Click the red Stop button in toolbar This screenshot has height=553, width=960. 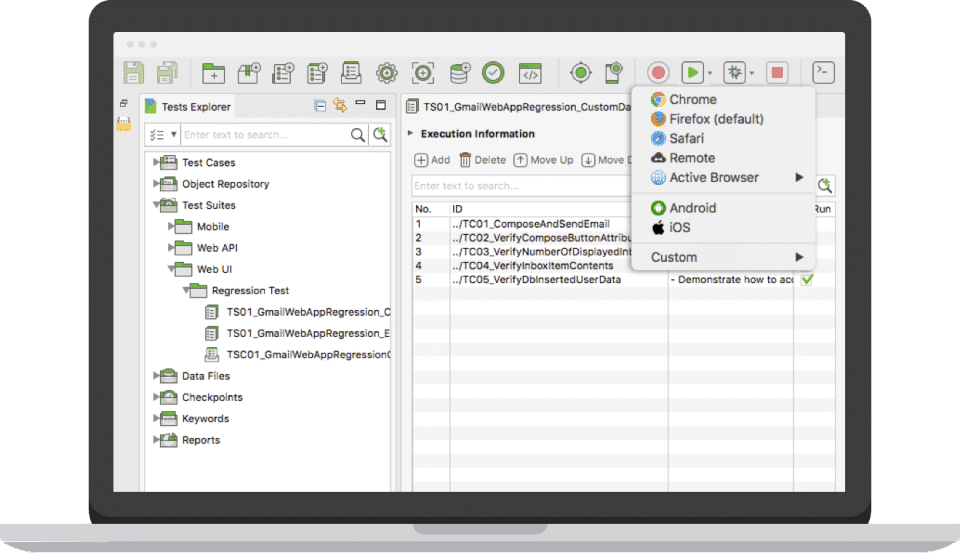tap(777, 73)
